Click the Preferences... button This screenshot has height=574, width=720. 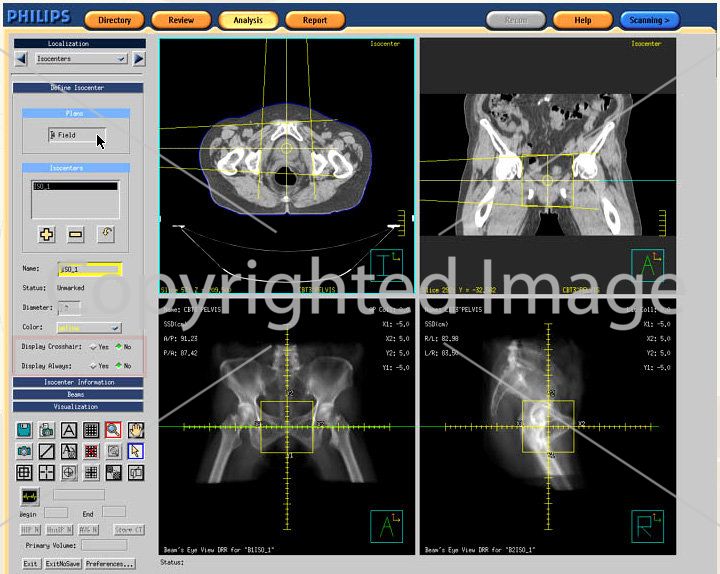[x=110, y=564]
